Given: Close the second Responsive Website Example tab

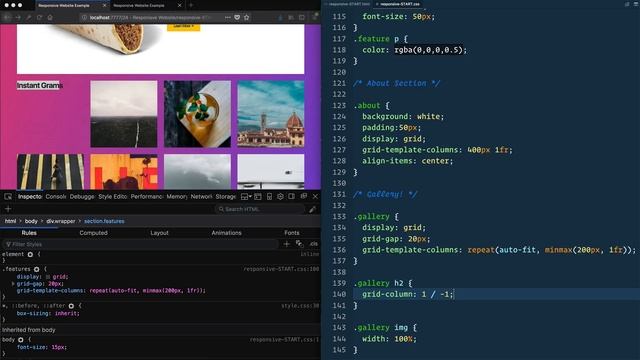Looking at the screenshot, I should tap(179, 5).
